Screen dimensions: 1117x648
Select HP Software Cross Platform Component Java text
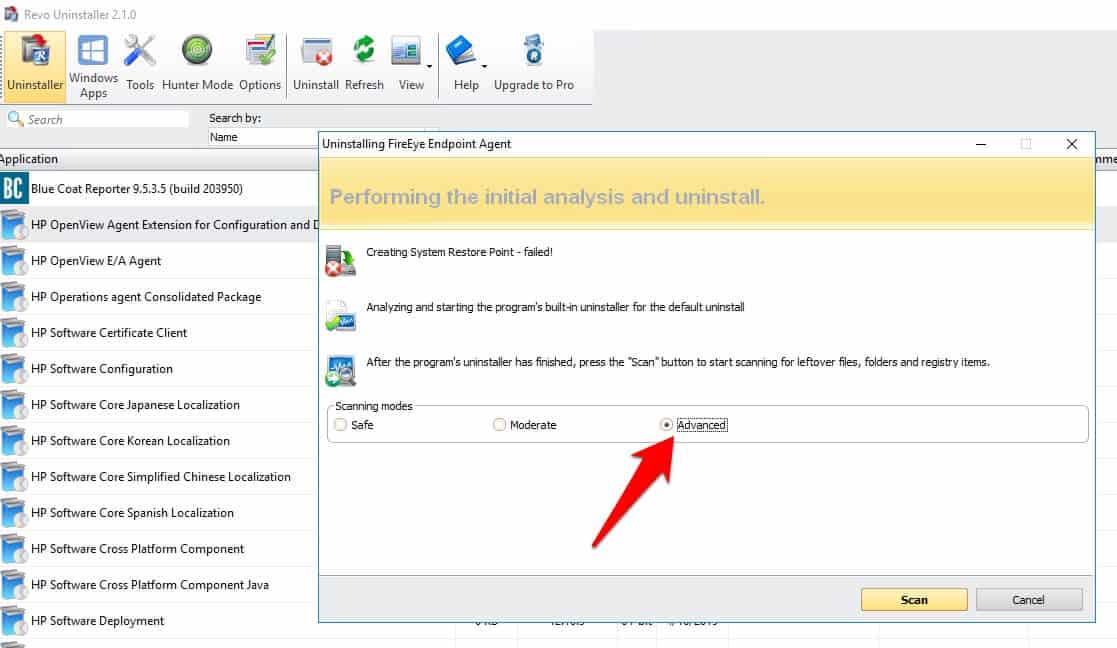pos(150,585)
